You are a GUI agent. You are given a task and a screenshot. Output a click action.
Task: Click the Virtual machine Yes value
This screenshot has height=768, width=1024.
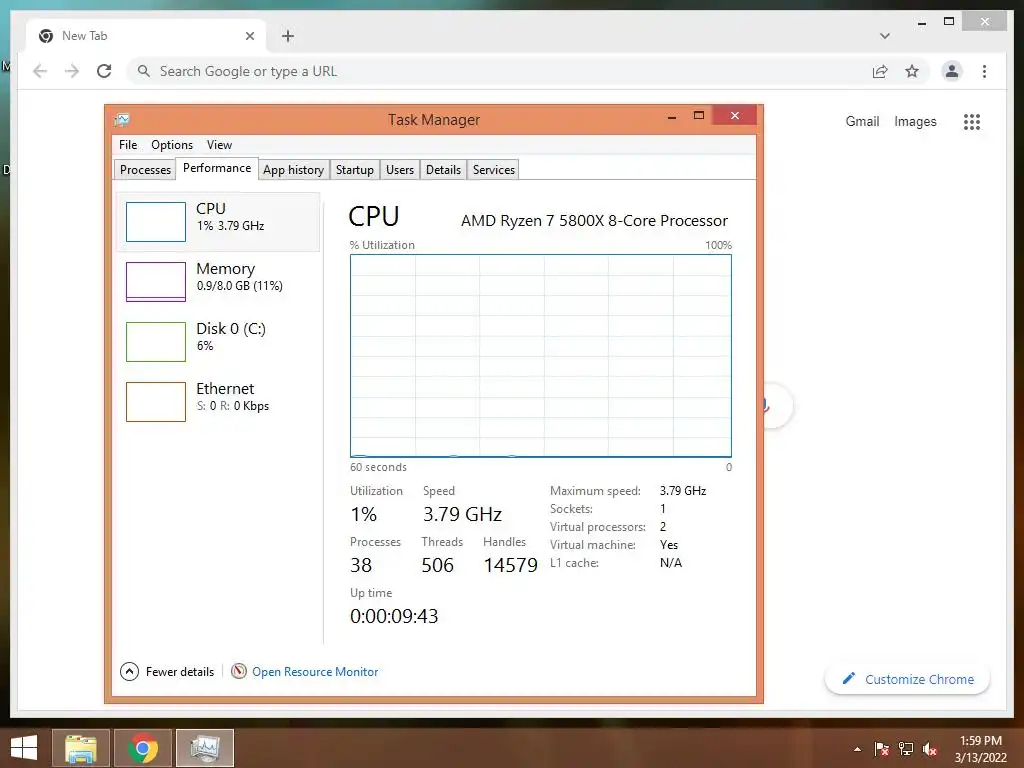click(669, 545)
